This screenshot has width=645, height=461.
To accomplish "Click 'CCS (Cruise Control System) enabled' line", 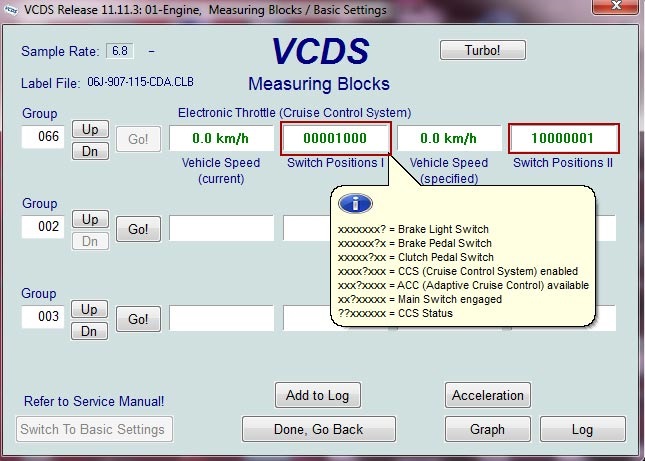I will (458, 271).
